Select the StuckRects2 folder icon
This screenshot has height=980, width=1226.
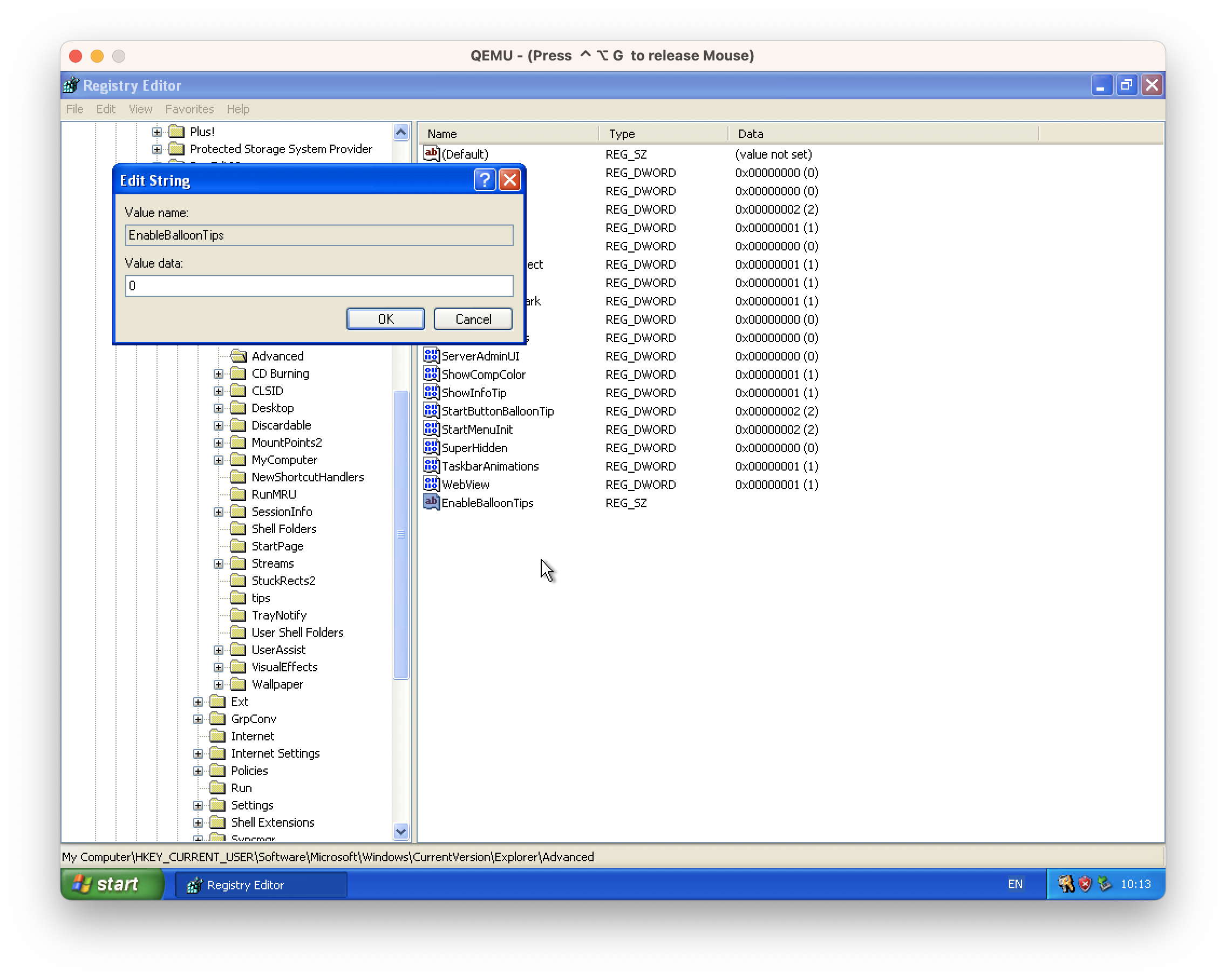click(239, 580)
